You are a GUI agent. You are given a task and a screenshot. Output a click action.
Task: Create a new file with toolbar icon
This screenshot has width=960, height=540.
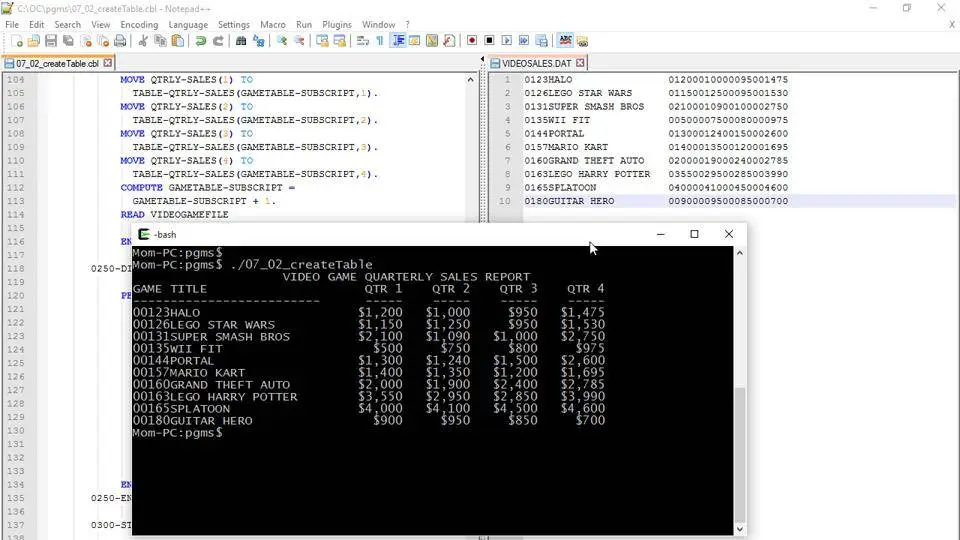point(17,41)
